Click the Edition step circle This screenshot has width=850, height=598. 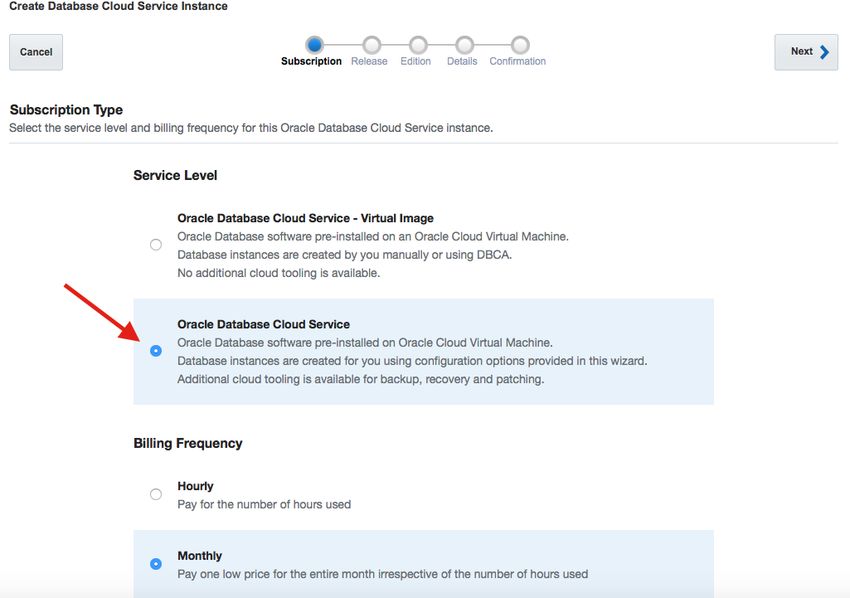pos(418,44)
